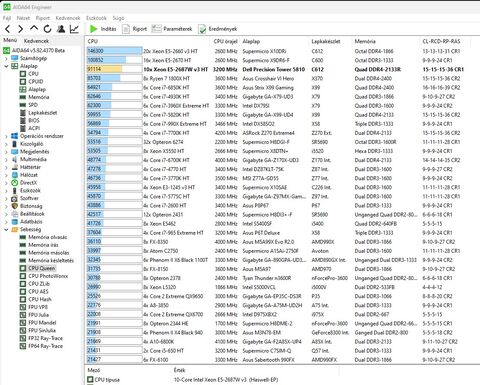
Task: Select the FP32 Ray-Trace benchmark
Action: click(41, 338)
